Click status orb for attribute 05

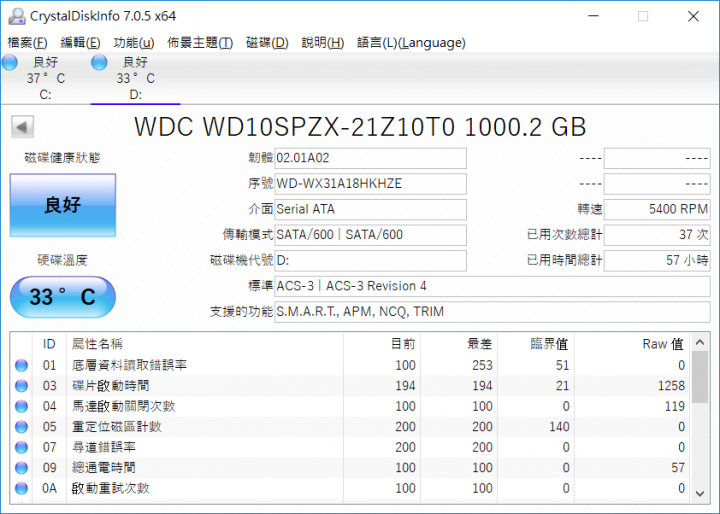tap(22, 427)
